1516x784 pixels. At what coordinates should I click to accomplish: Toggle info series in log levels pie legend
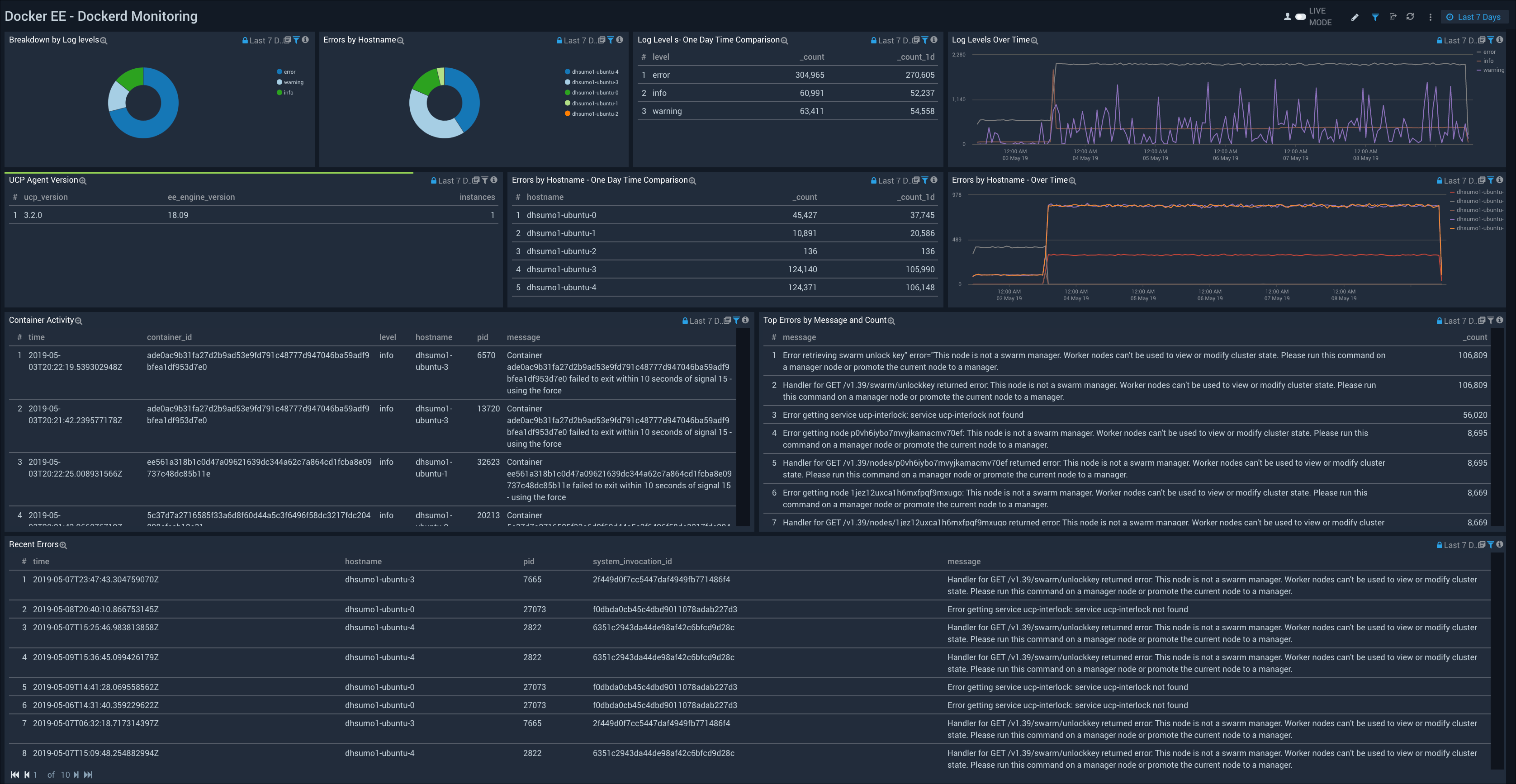click(x=285, y=92)
